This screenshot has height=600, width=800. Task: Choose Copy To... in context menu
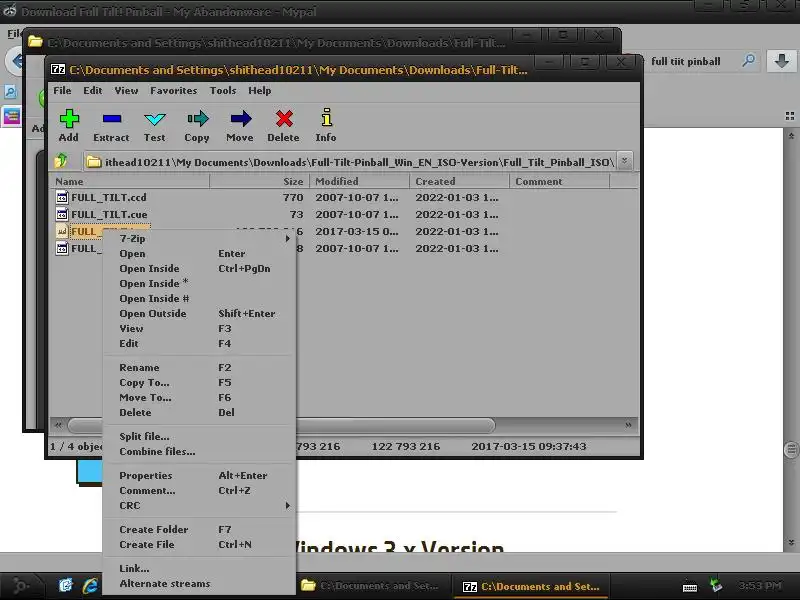click(x=198, y=382)
